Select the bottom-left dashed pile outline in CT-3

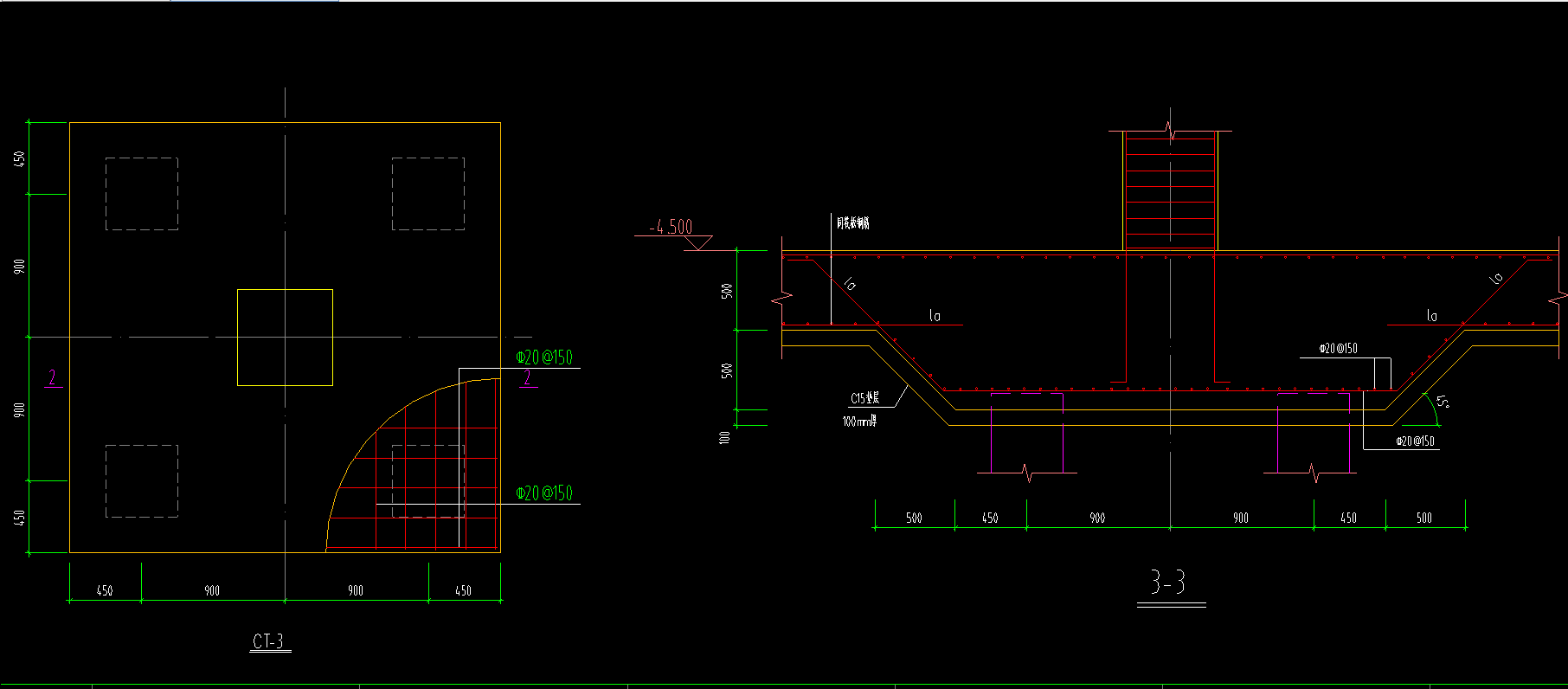click(142, 481)
